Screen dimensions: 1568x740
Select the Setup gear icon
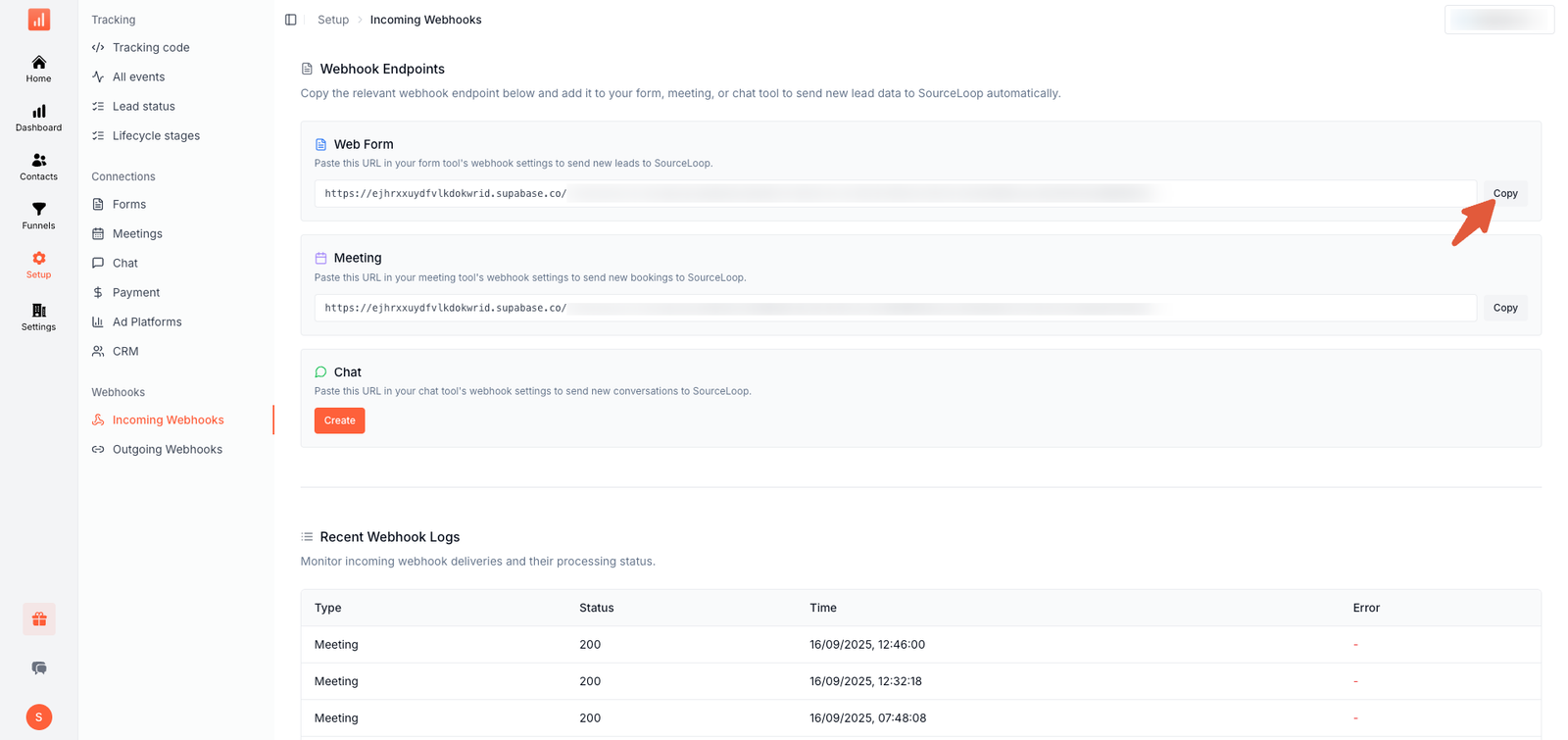[39, 259]
